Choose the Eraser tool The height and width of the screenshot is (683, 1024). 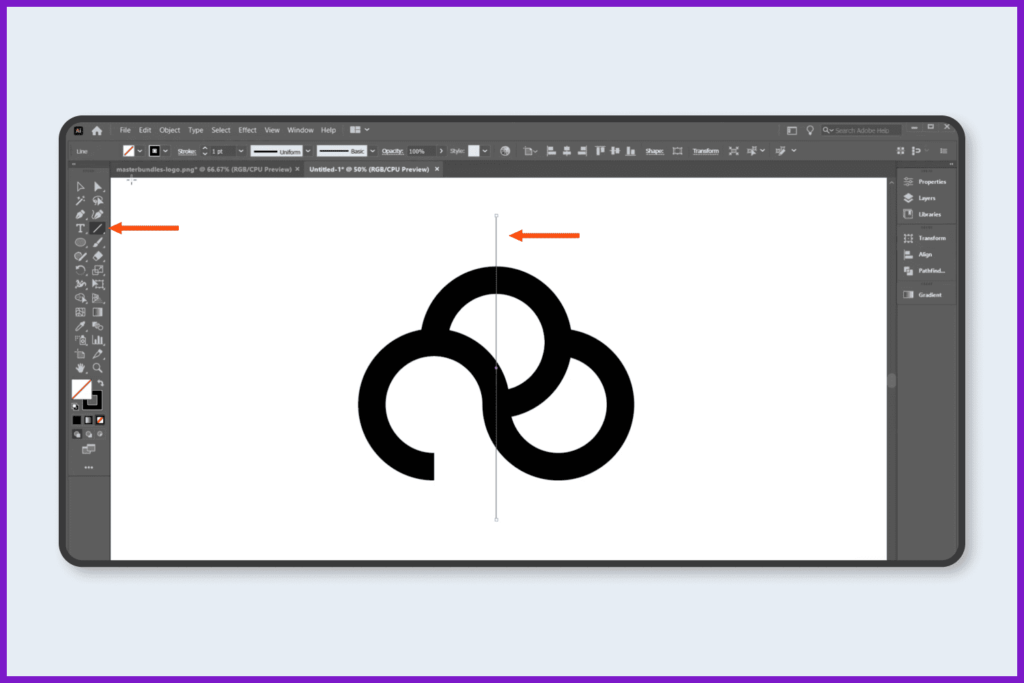(97, 256)
